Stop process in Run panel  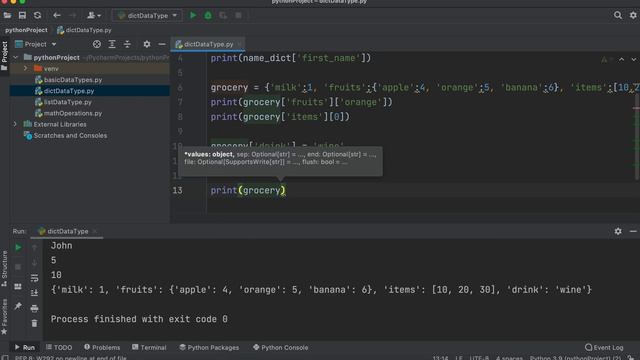[x=18, y=267]
